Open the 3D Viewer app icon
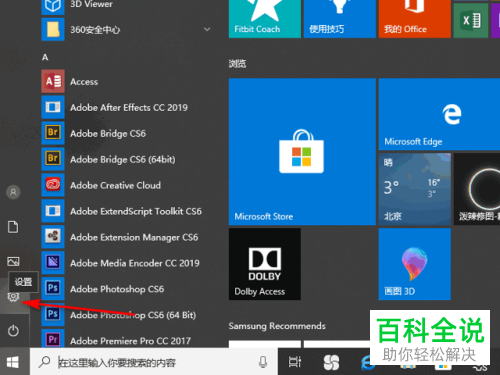Image resolution: width=500 pixels, height=375 pixels. (53, 7)
